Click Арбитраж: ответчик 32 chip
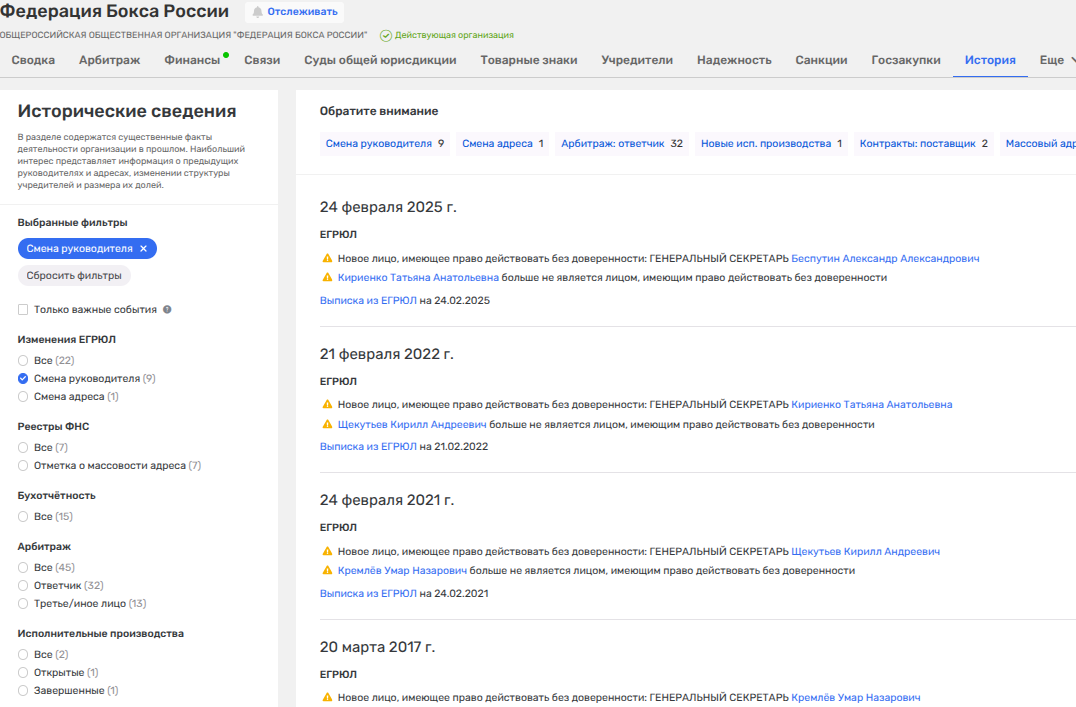 [x=621, y=144]
